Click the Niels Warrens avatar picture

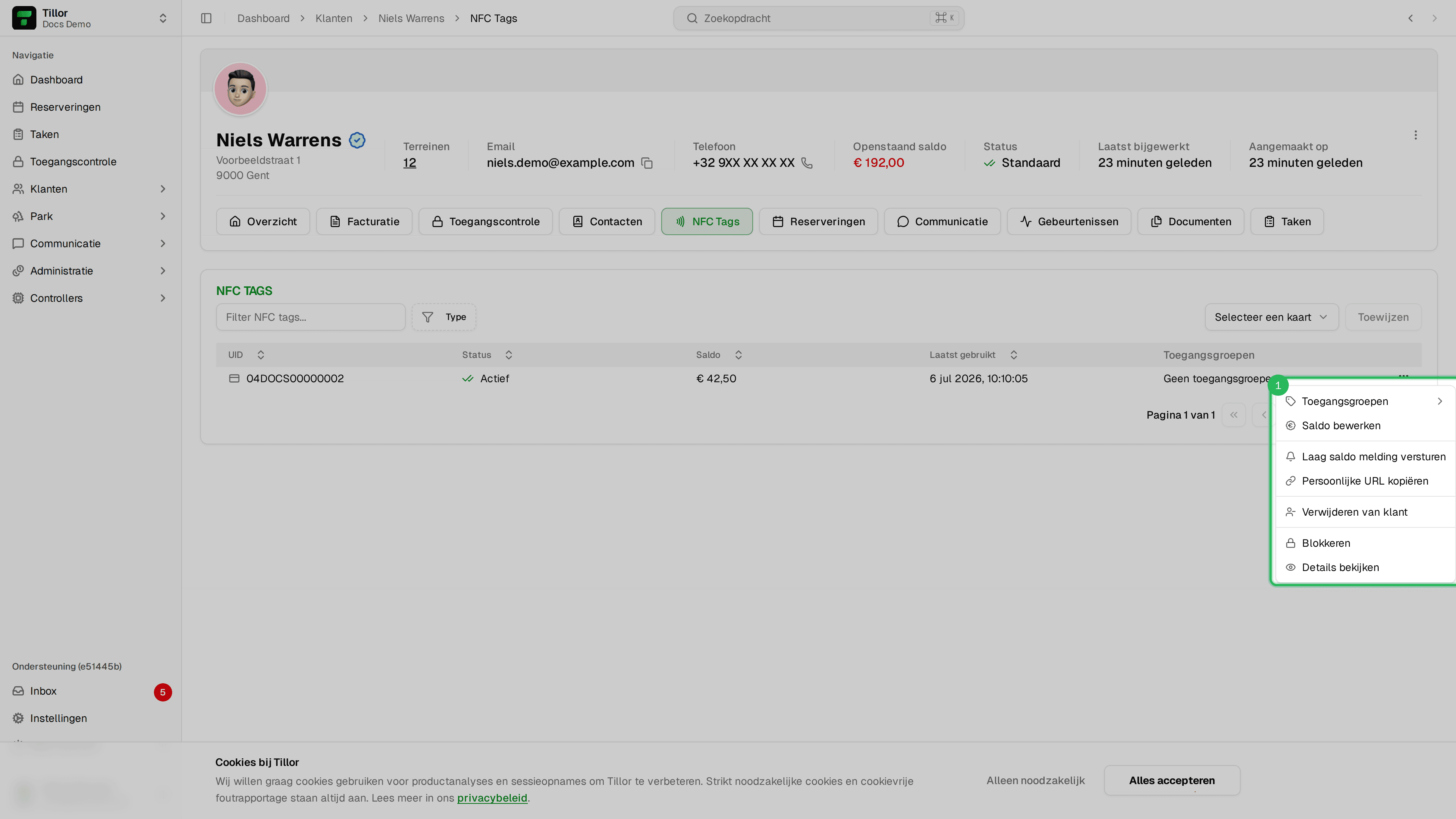click(x=240, y=89)
